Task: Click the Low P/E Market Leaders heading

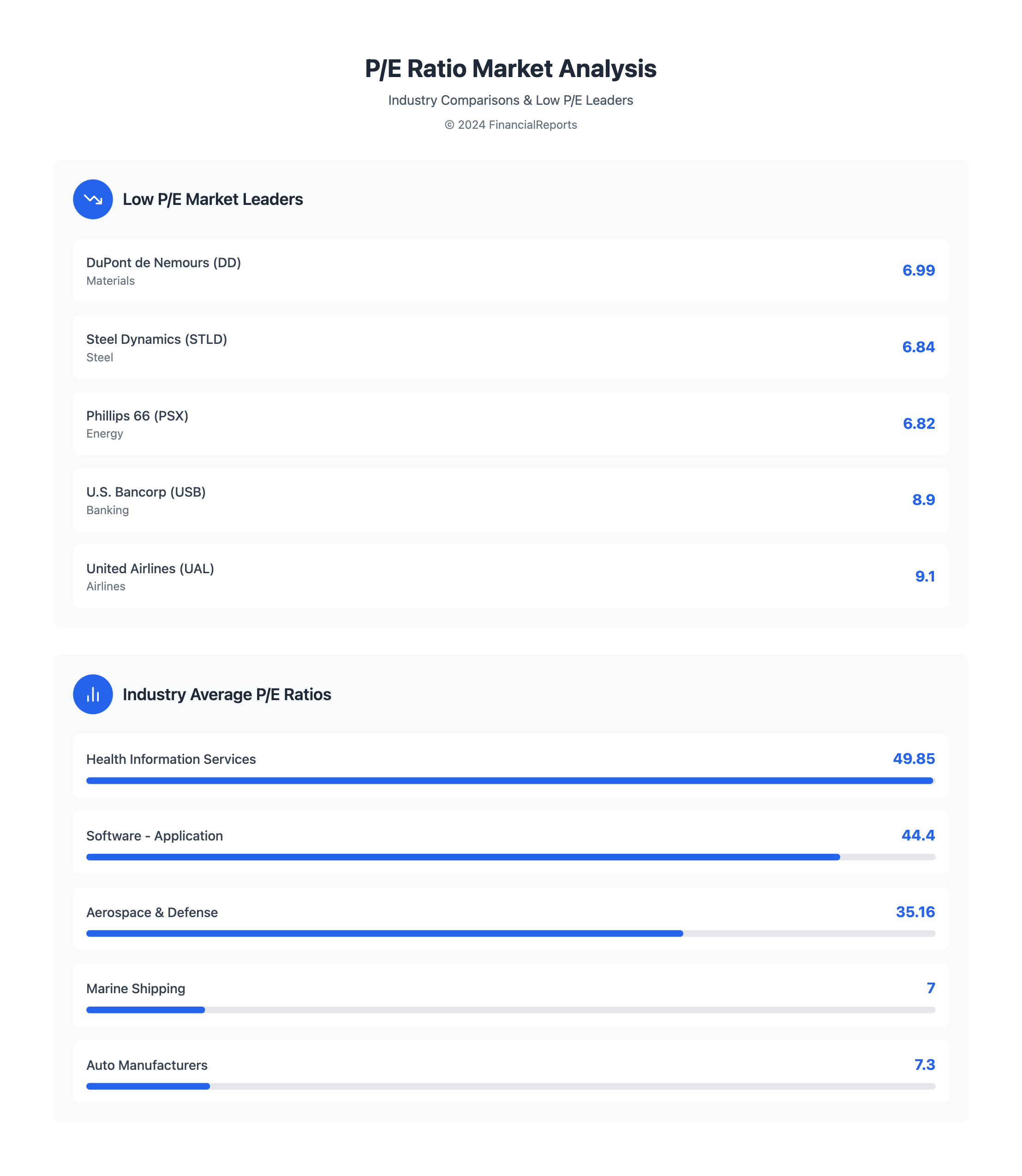Action: coord(213,199)
